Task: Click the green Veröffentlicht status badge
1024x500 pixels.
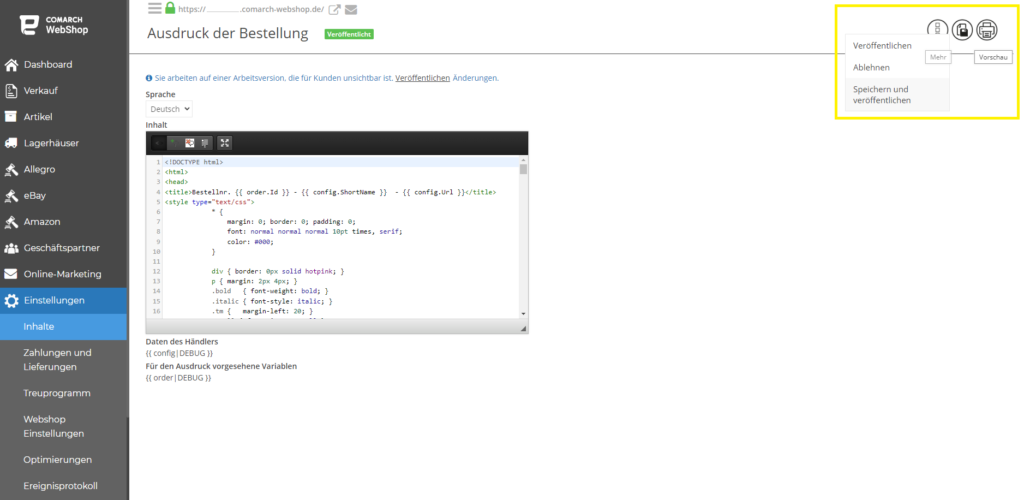Action: click(349, 34)
